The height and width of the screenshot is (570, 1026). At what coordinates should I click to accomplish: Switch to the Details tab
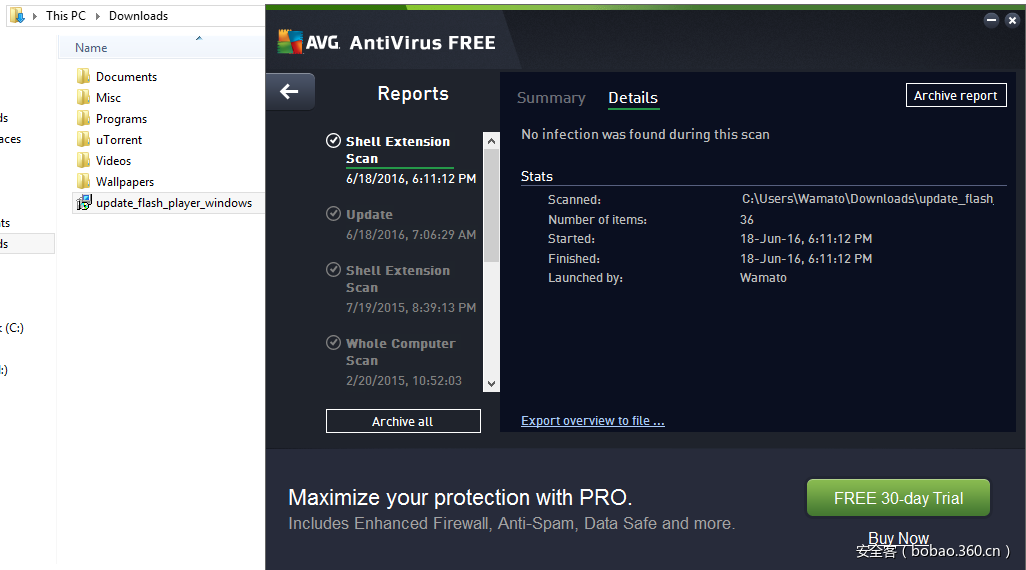click(633, 98)
